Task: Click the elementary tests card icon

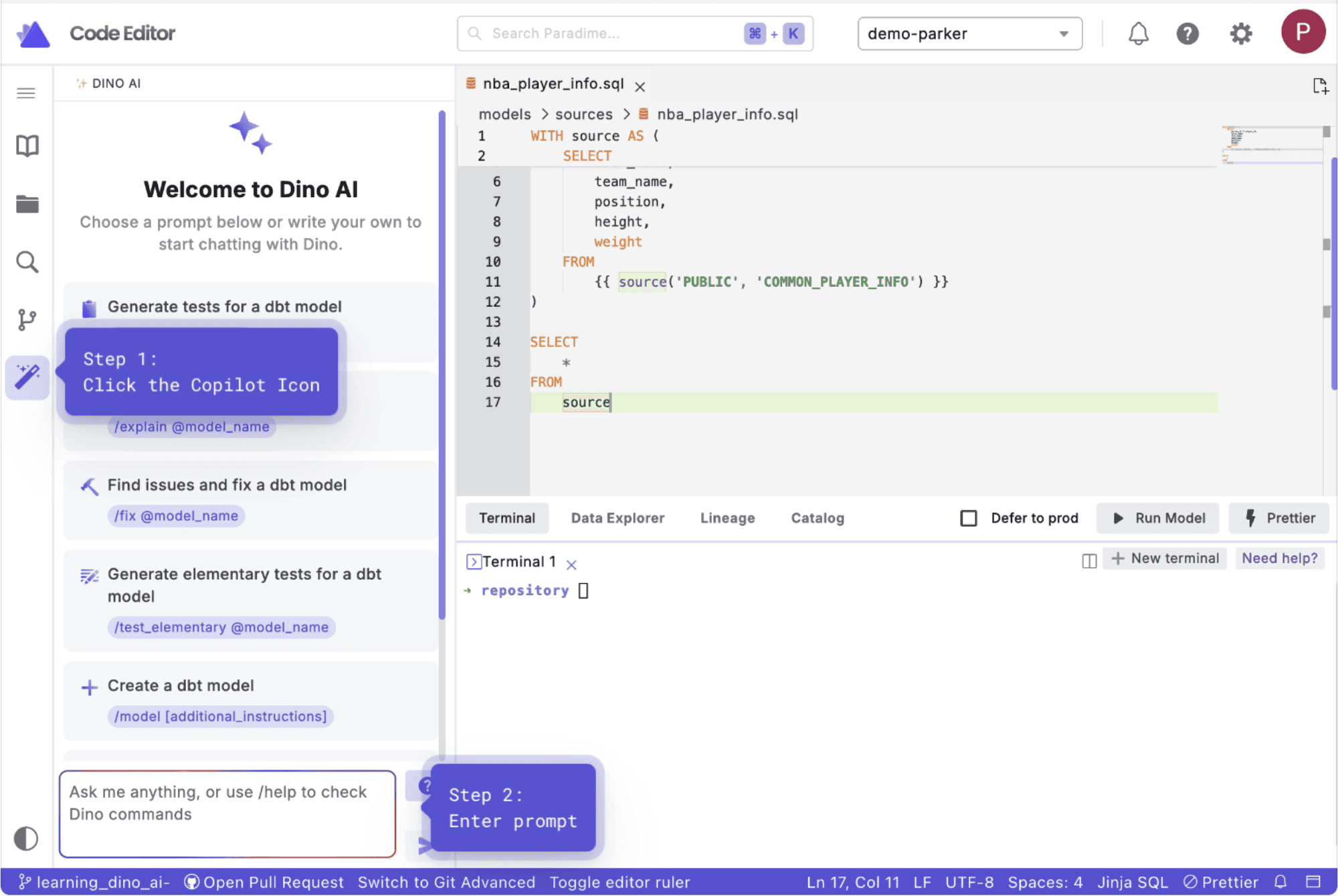Action: 89,576
